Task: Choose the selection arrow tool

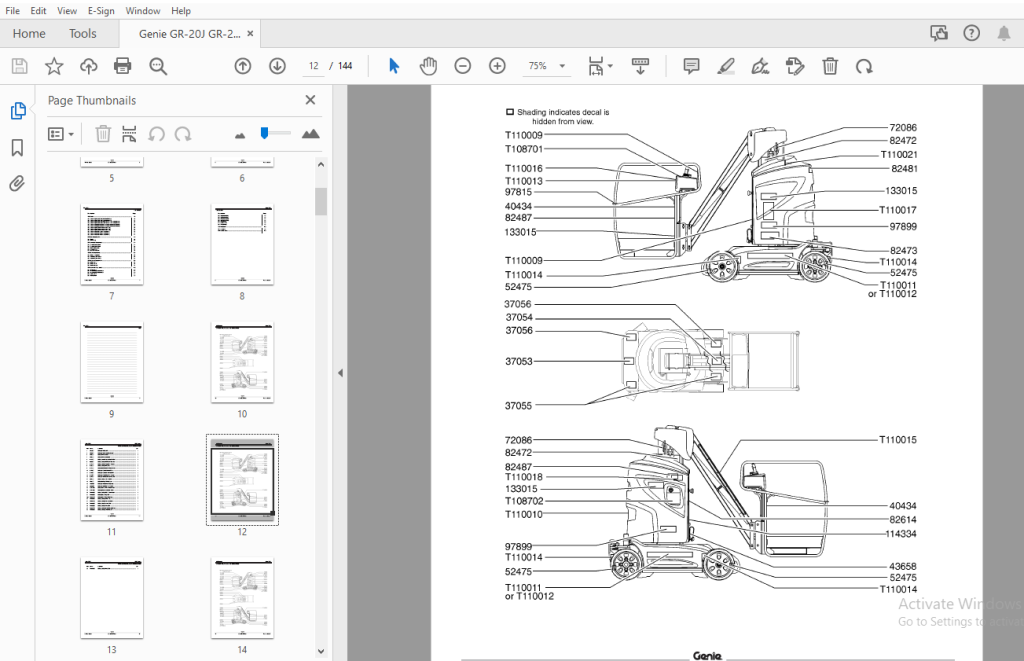Action: coord(394,66)
